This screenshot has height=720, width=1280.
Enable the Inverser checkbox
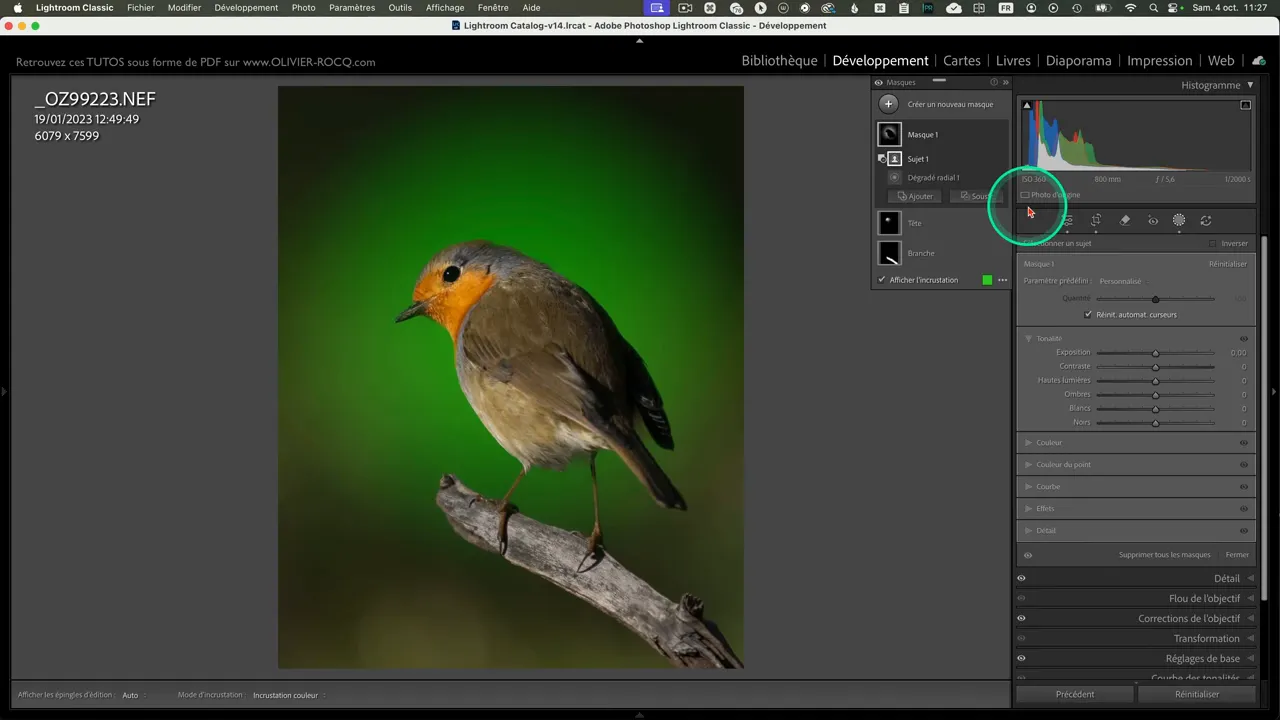1213,244
